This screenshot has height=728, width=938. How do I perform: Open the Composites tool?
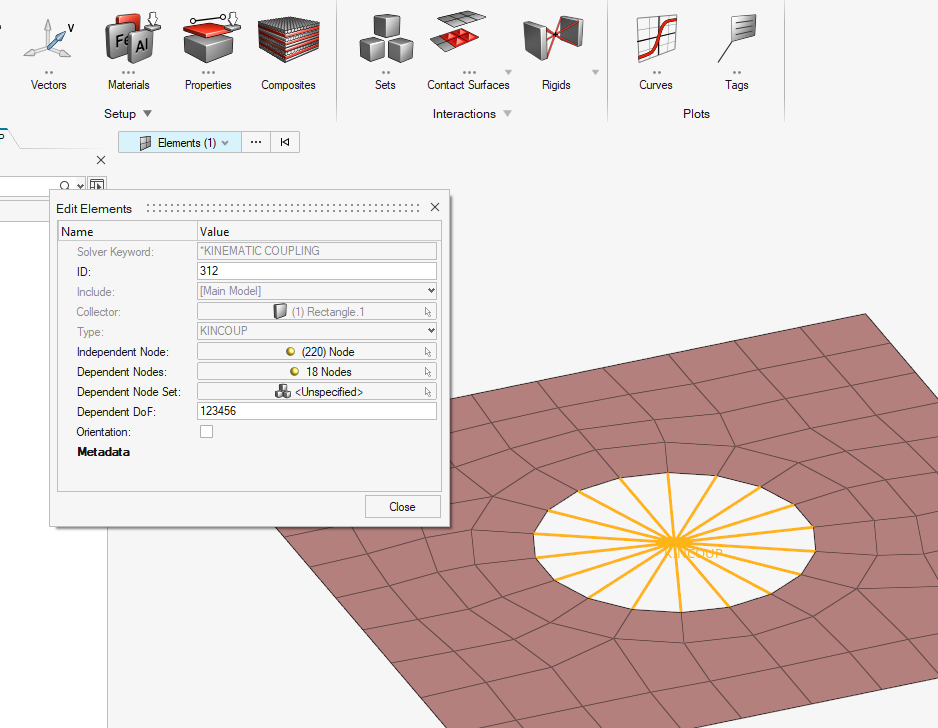(x=288, y=53)
